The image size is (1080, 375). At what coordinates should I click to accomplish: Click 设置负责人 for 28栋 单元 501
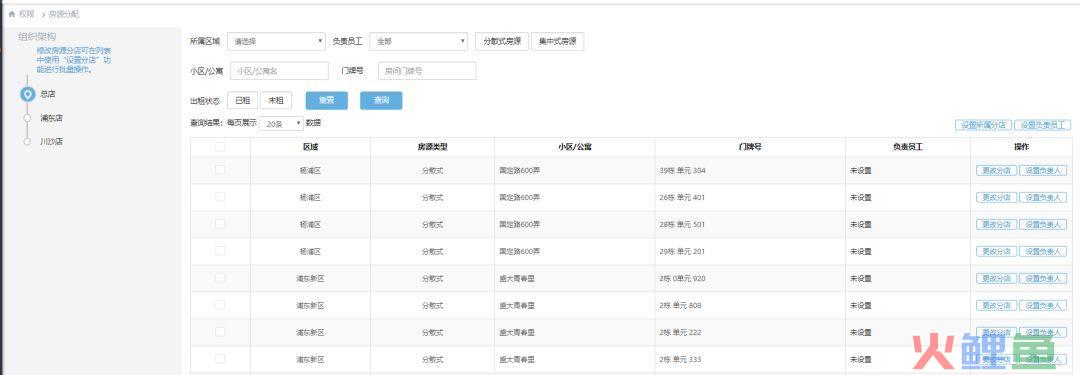pos(1043,224)
